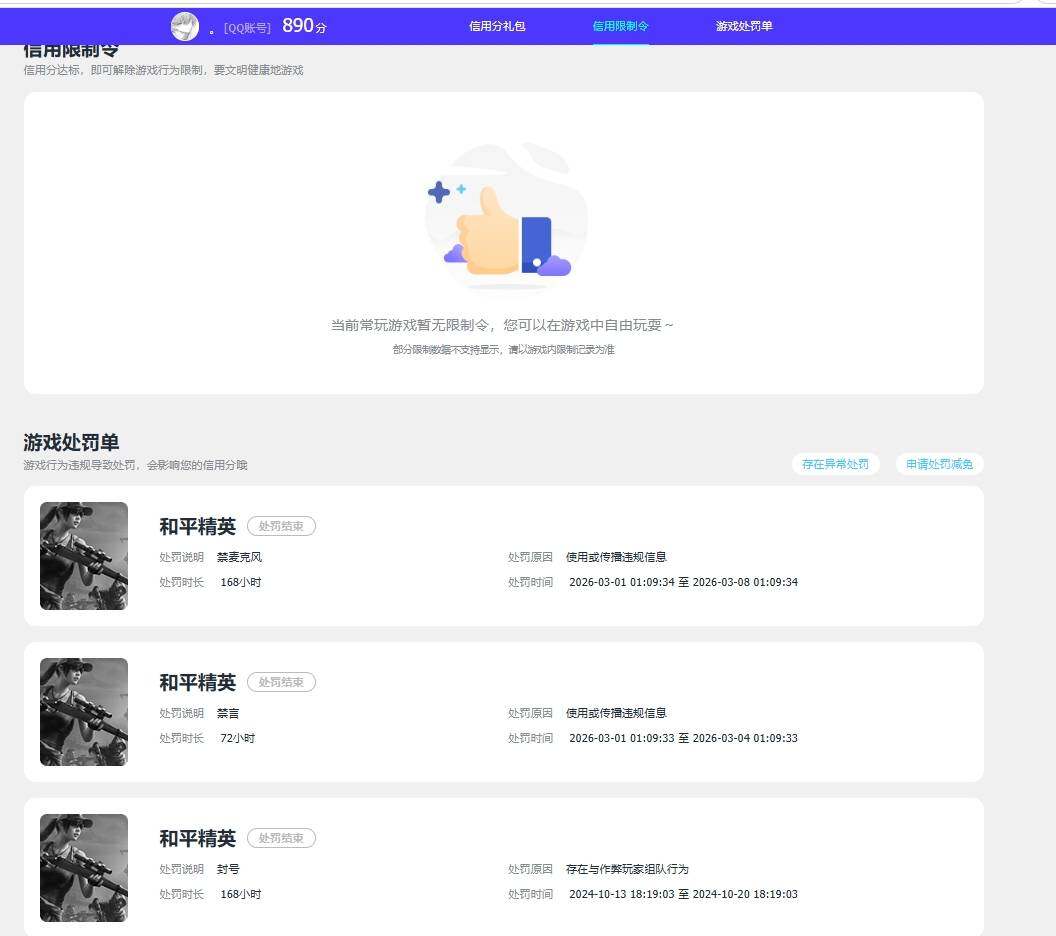The width and height of the screenshot is (1056, 936).
Task: Click the 信用分达标 subtitle text
Action: [164, 70]
